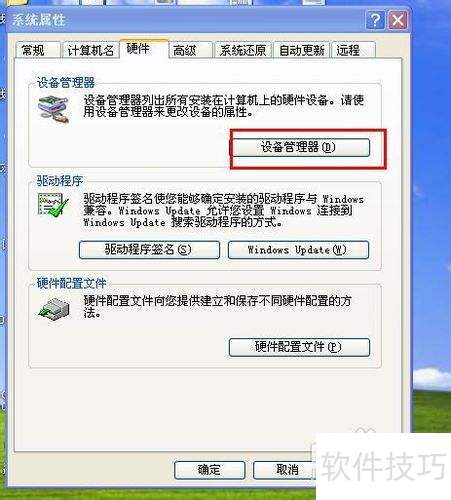The image size is (451, 500).
Task: Open 硬件配置文件(P) button
Action: (299, 347)
